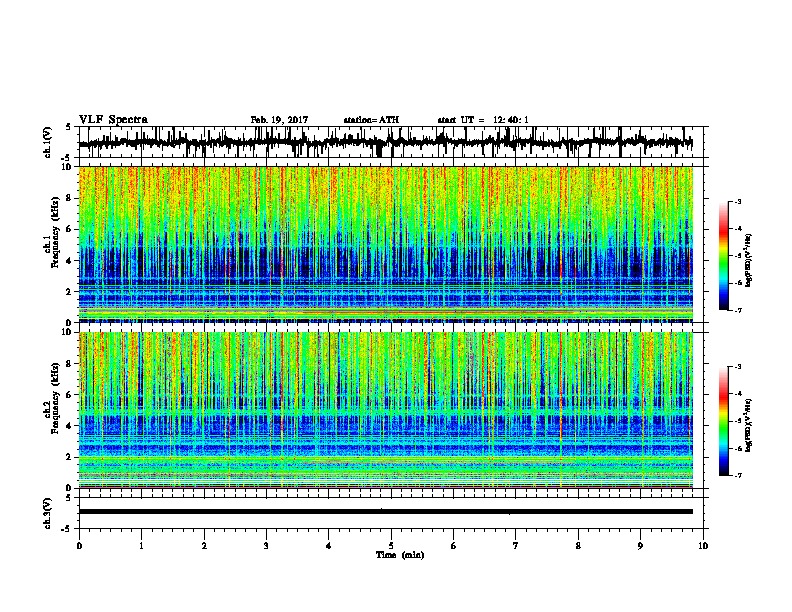792x612 pixels.
Task: Click the "station=ATH" header label
Action: 371,120
